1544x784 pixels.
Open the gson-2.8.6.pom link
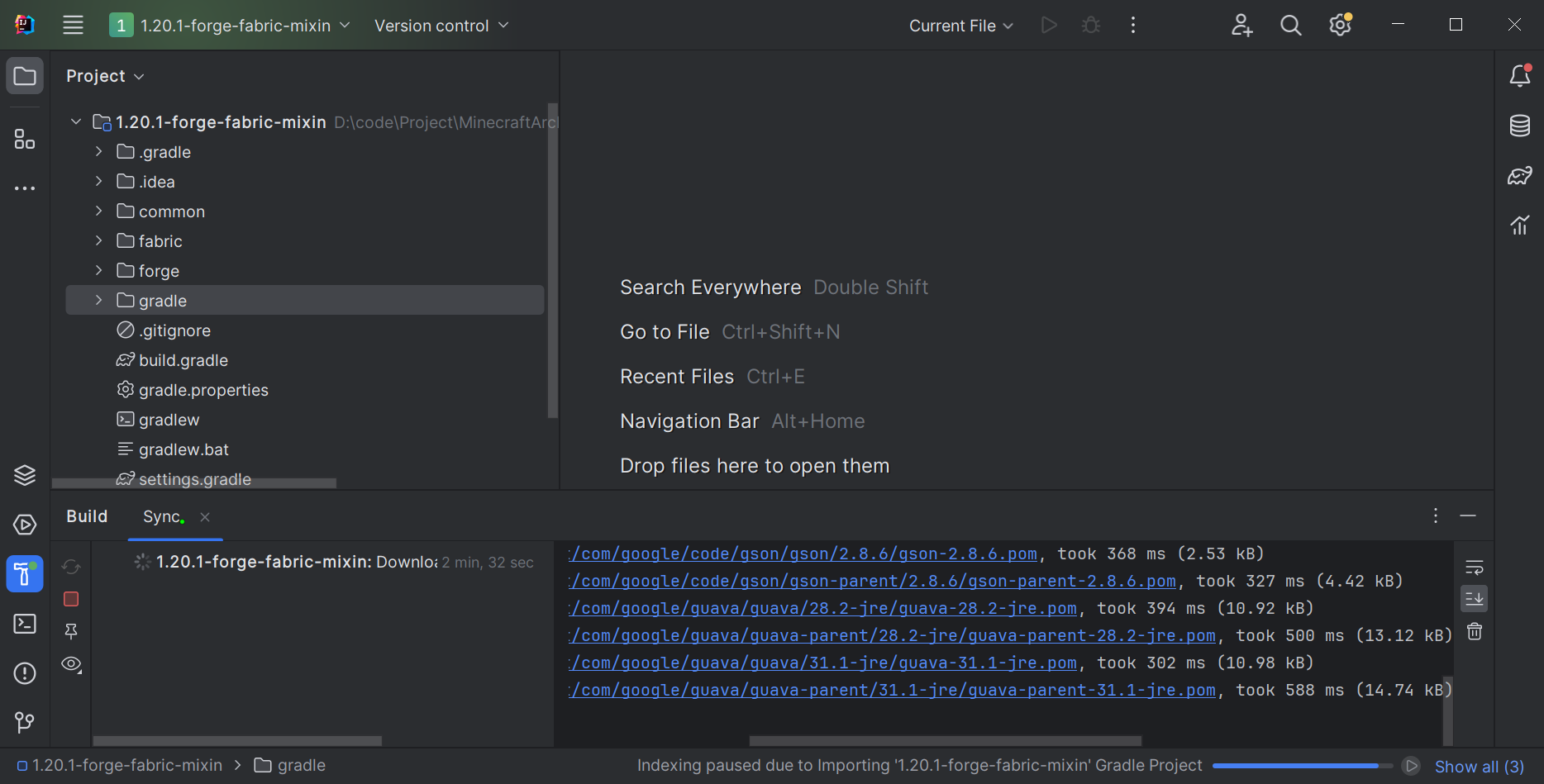click(x=803, y=554)
